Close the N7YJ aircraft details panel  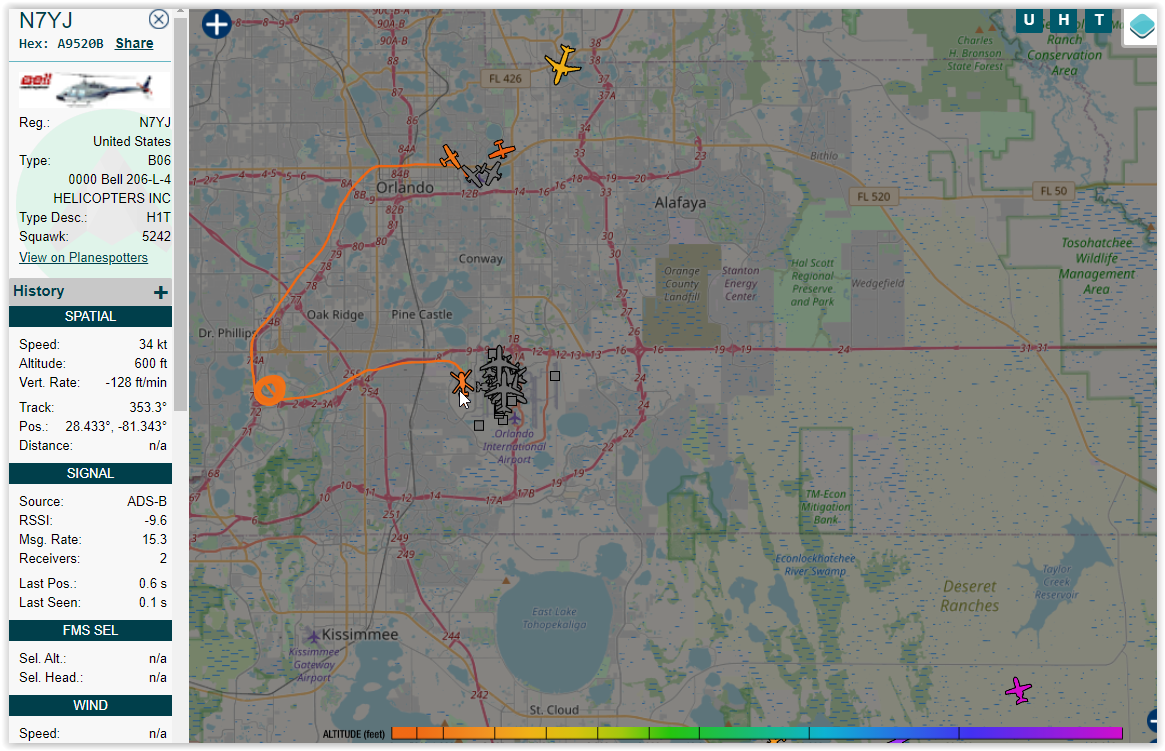pos(158,19)
